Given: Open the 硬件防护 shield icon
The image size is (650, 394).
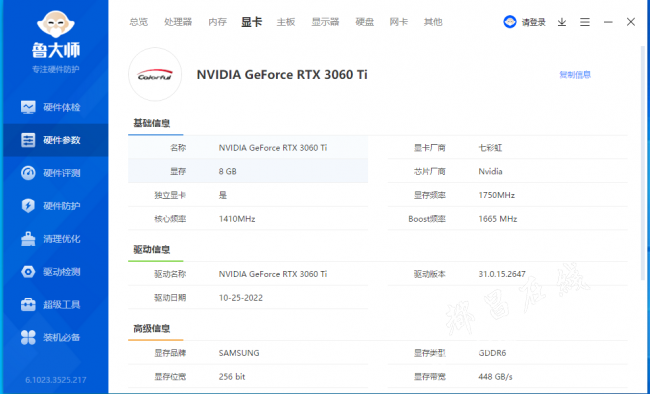Looking at the screenshot, I should [x=28, y=206].
